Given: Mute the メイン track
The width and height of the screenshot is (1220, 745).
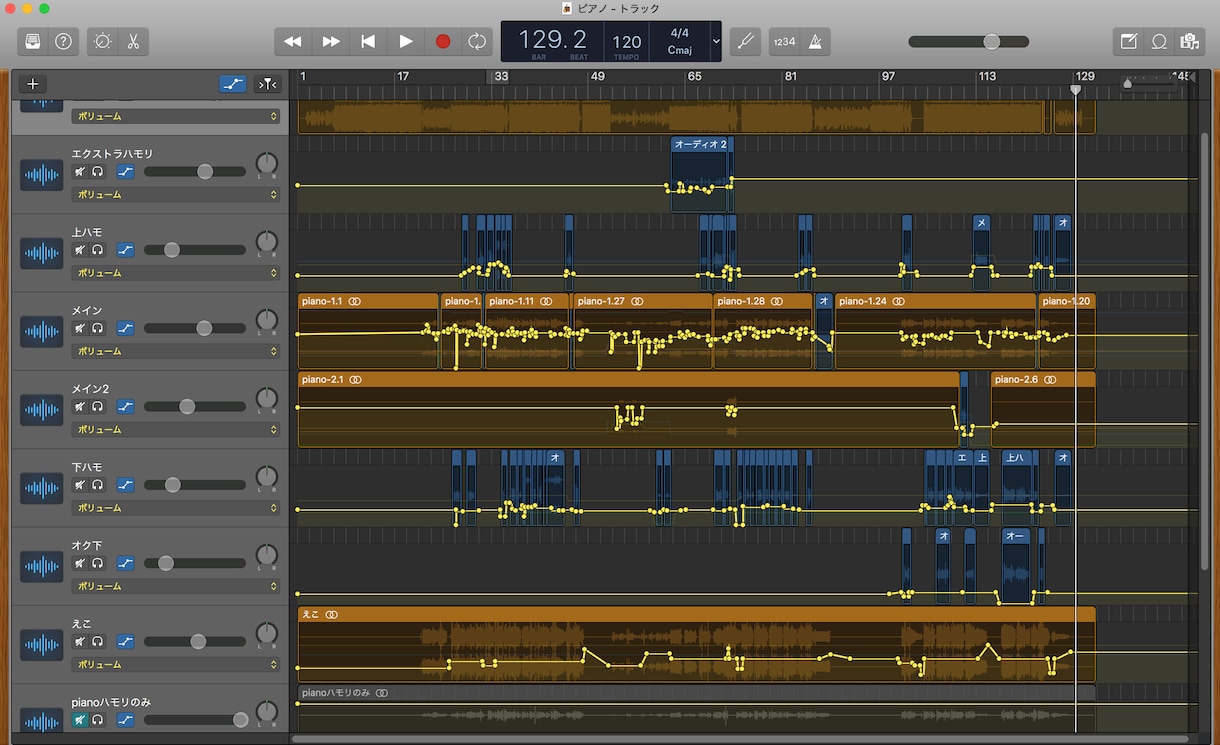Looking at the screenshot, I should pos(80,328).
